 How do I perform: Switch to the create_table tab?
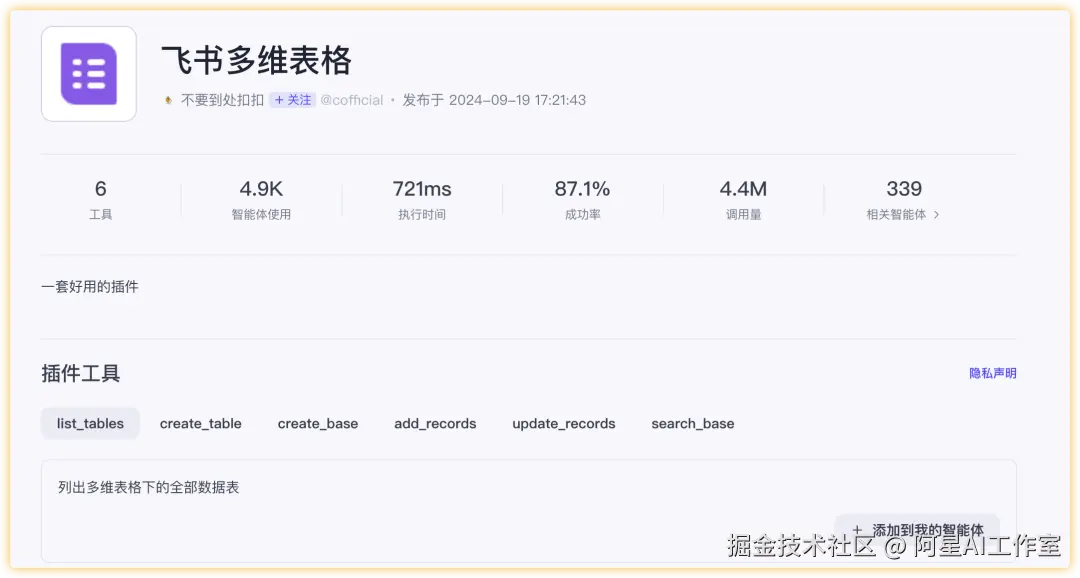click(x=200, y=424)
